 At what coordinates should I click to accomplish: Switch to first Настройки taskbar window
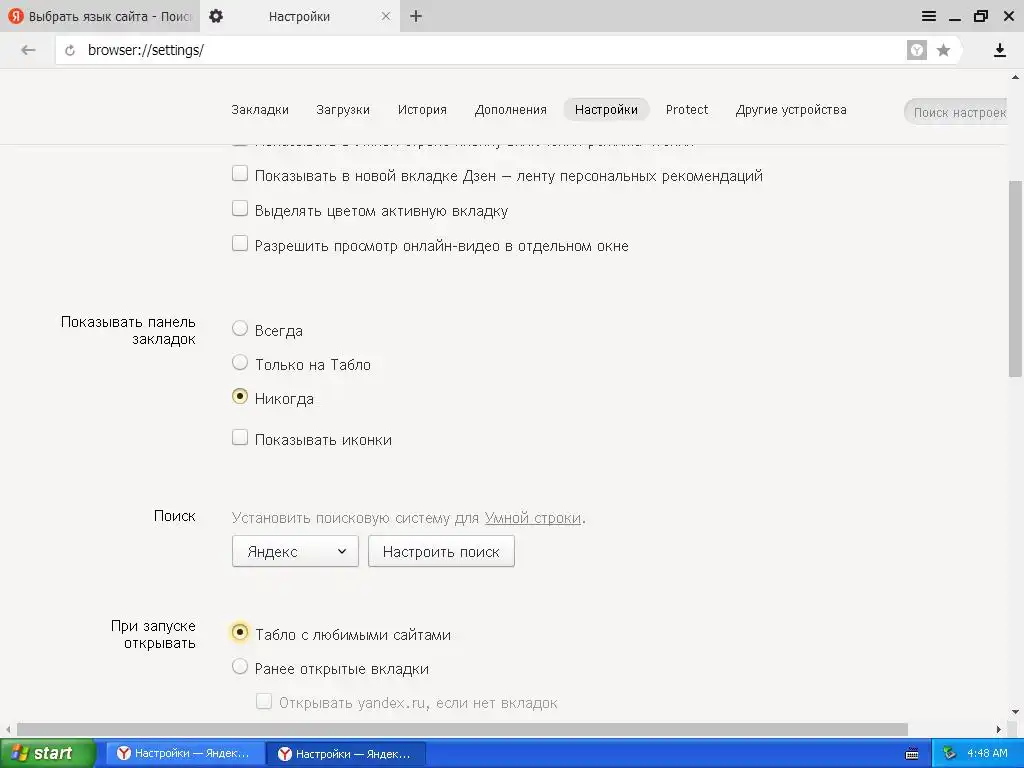point(184,753)
